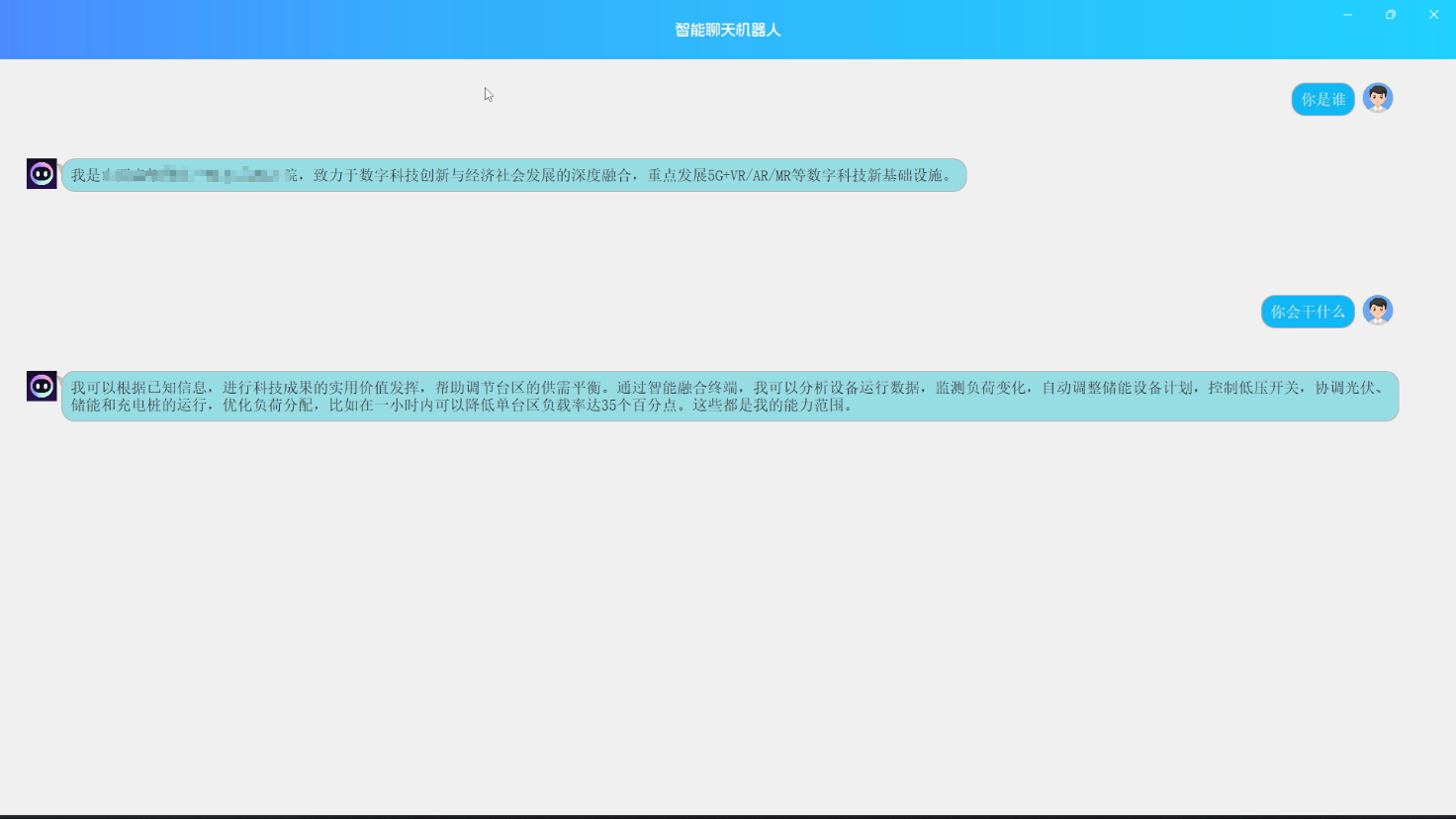This screenshot has height=819, width=1456.
Task: Click the 智能聊天机器人 title text
Action: pyautogui.click(x=728, y=30)
